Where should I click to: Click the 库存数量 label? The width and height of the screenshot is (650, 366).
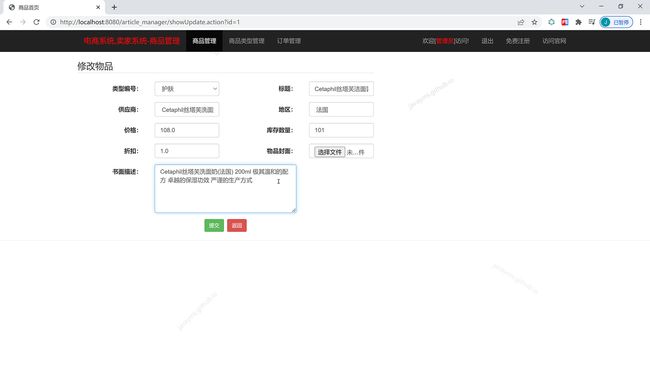click(280, 130)
